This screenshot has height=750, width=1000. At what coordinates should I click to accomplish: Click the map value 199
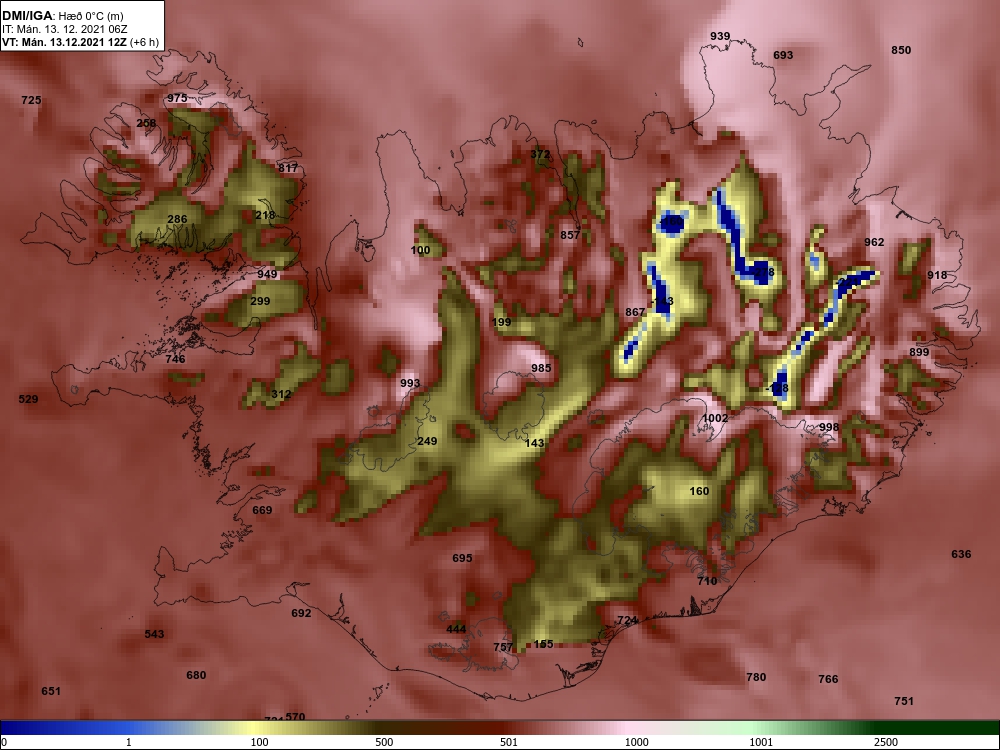[x=502, y=322]
